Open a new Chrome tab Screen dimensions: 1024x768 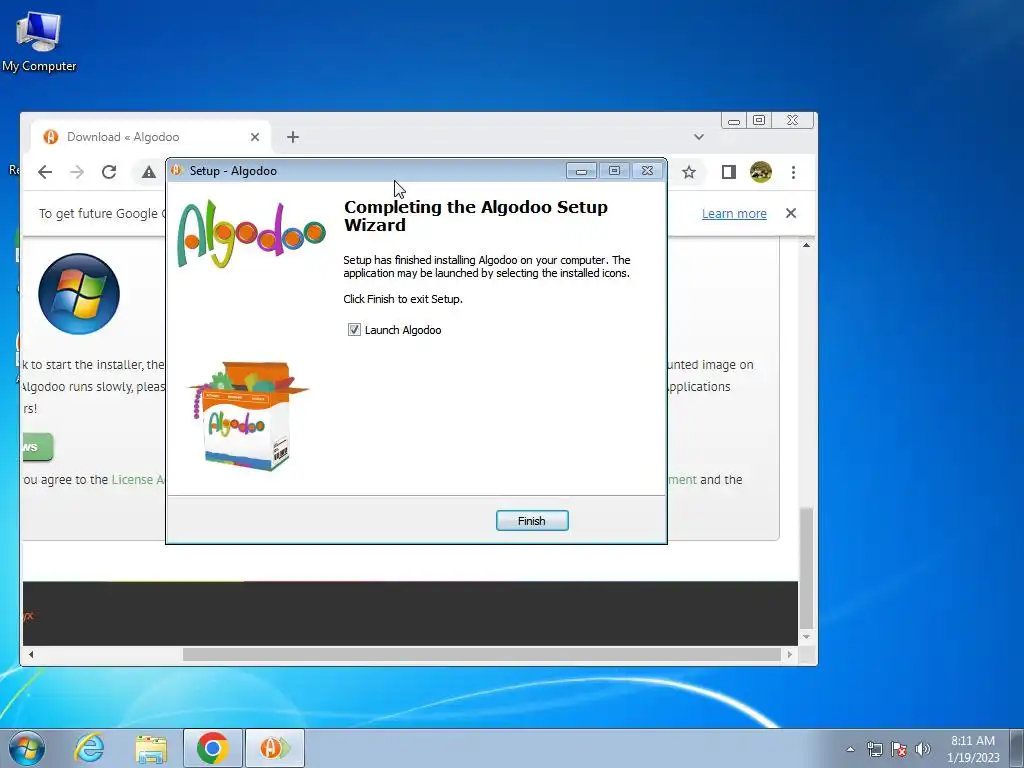pos(293,136)
